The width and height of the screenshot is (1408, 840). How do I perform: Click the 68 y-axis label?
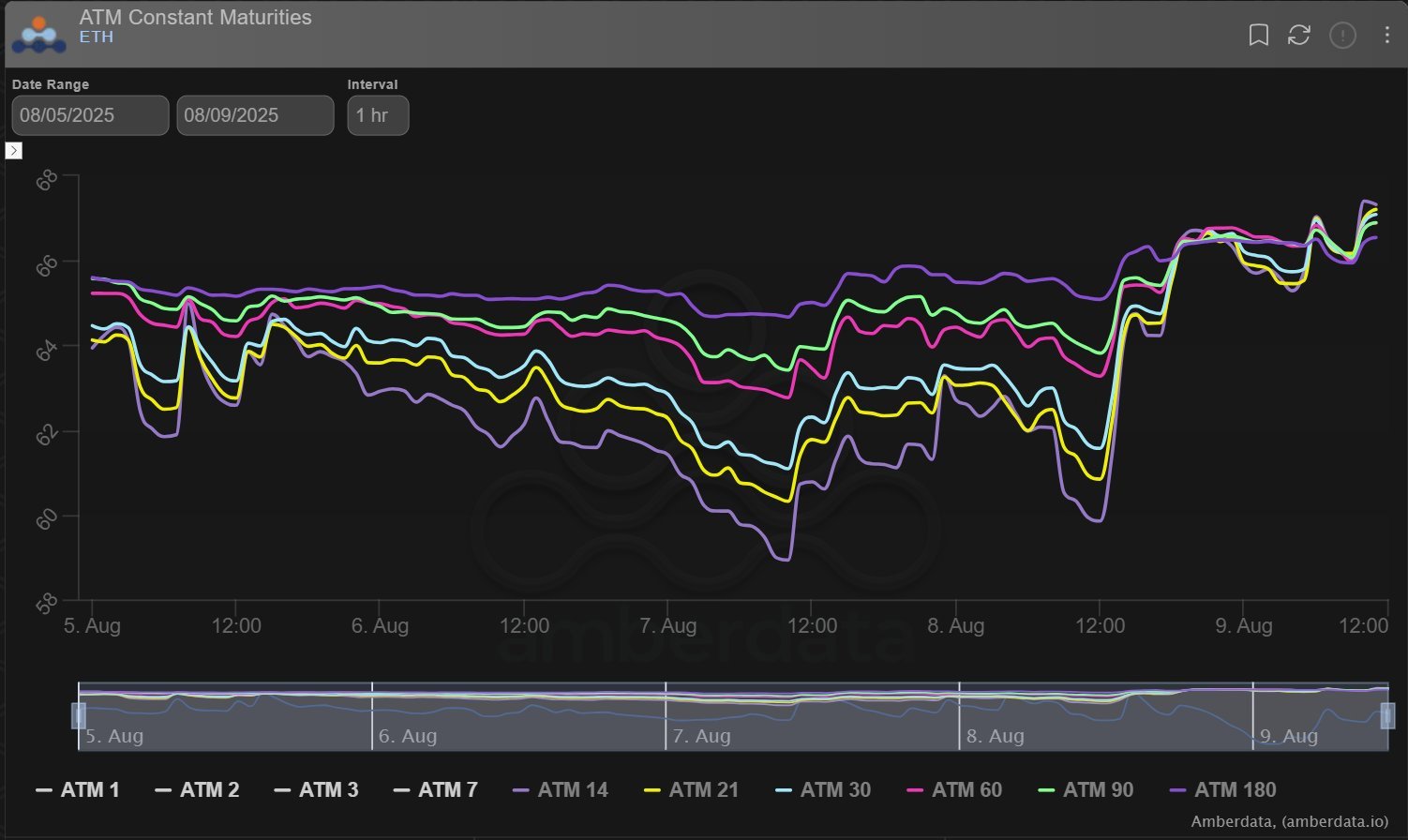47,180
